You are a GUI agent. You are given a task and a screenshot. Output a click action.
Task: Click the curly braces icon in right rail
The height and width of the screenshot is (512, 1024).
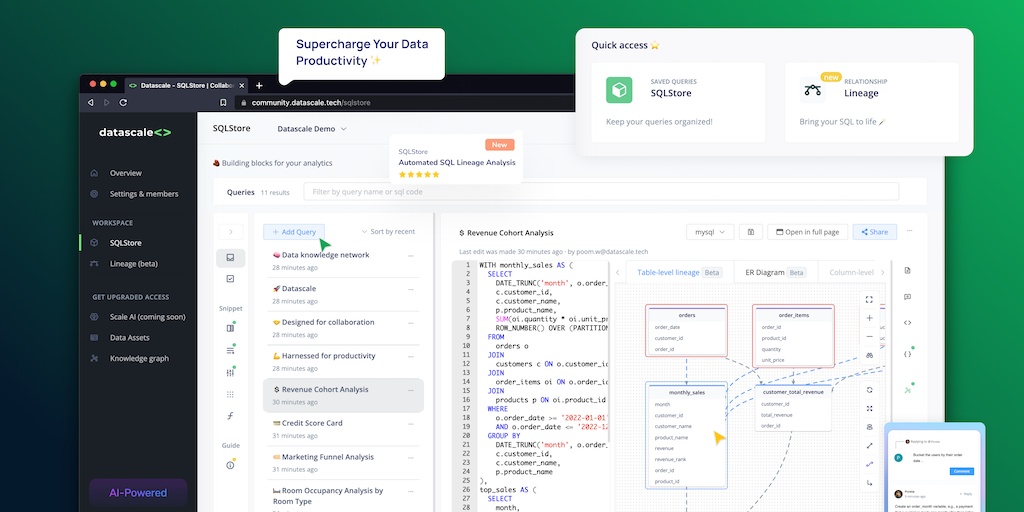[x=907, y=354]
